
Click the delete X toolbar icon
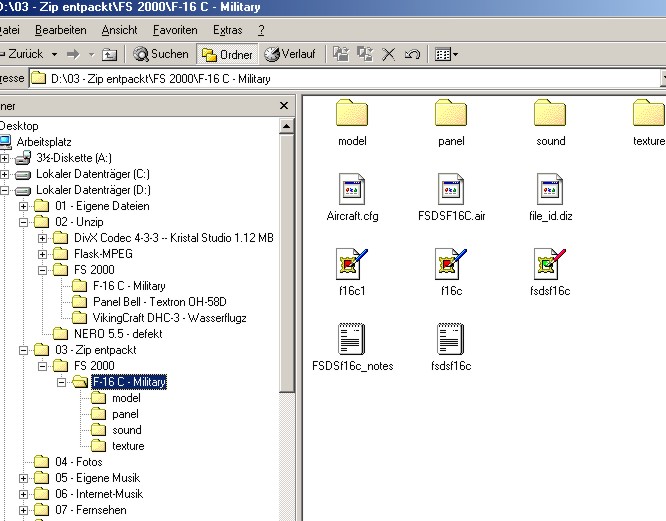tap(389, 54)
